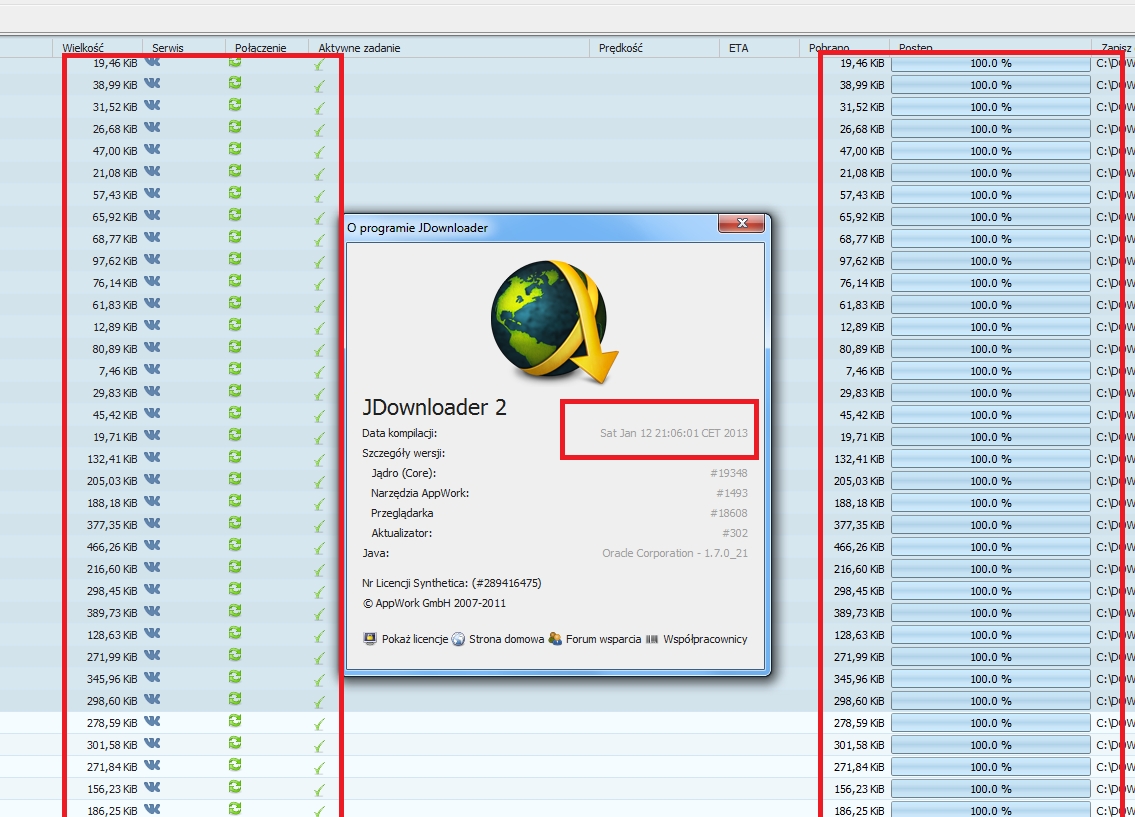Open the Forum wsparcia link

pyautogui.click(x=595, y=639)
